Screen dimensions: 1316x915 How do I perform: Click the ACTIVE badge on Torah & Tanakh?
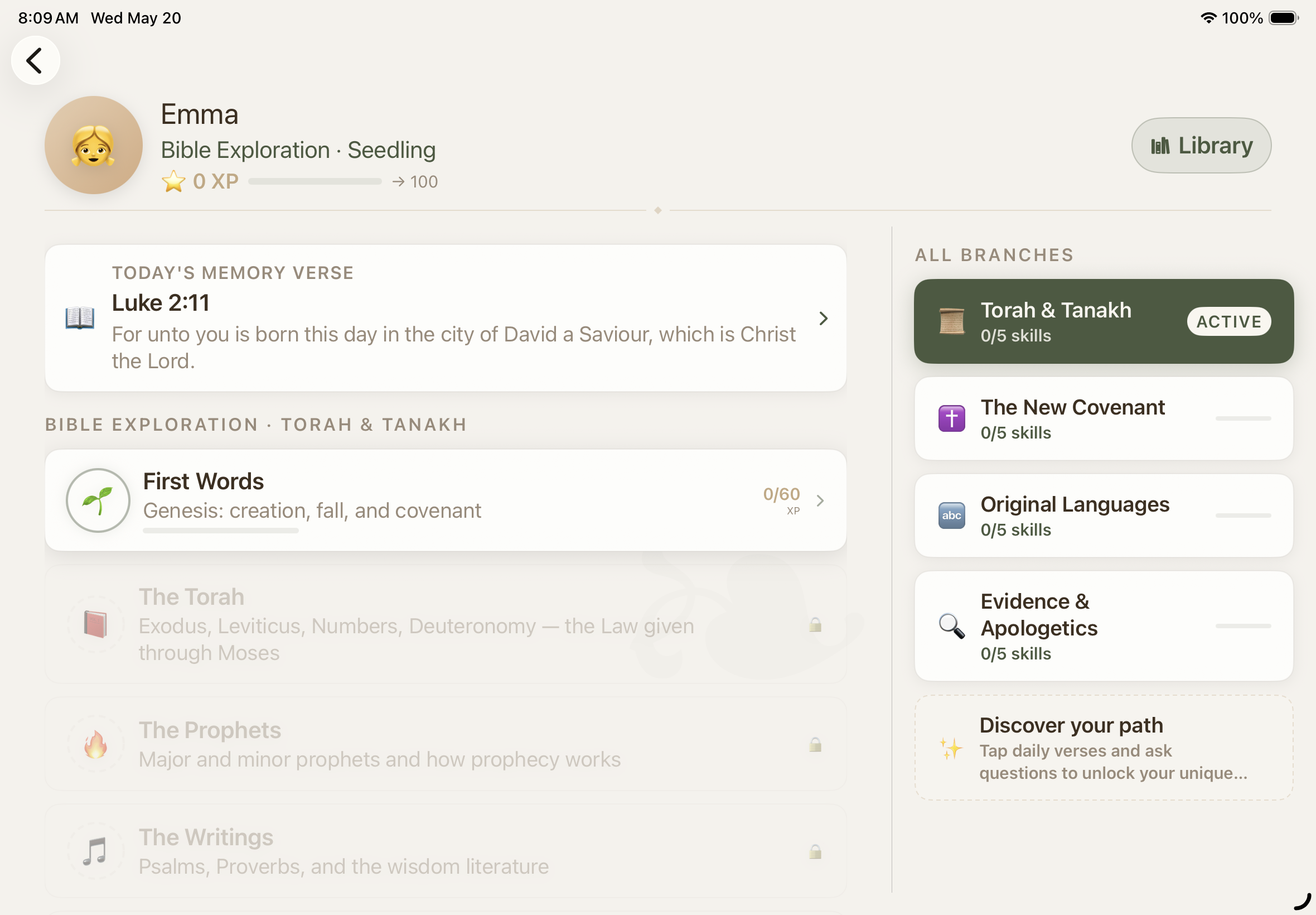[1229, 321]
